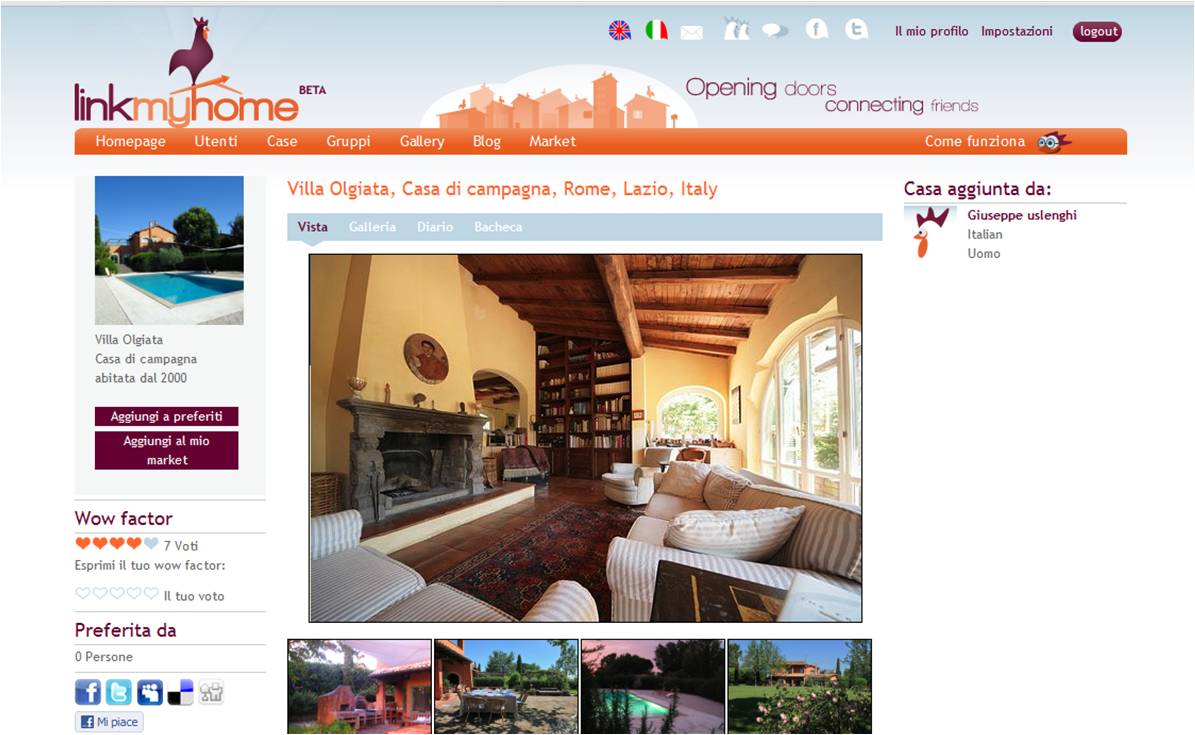Share on Facebook icon below Preferita da
The height and width of the screenshot is (735, 1195).
tap(88, 692)
